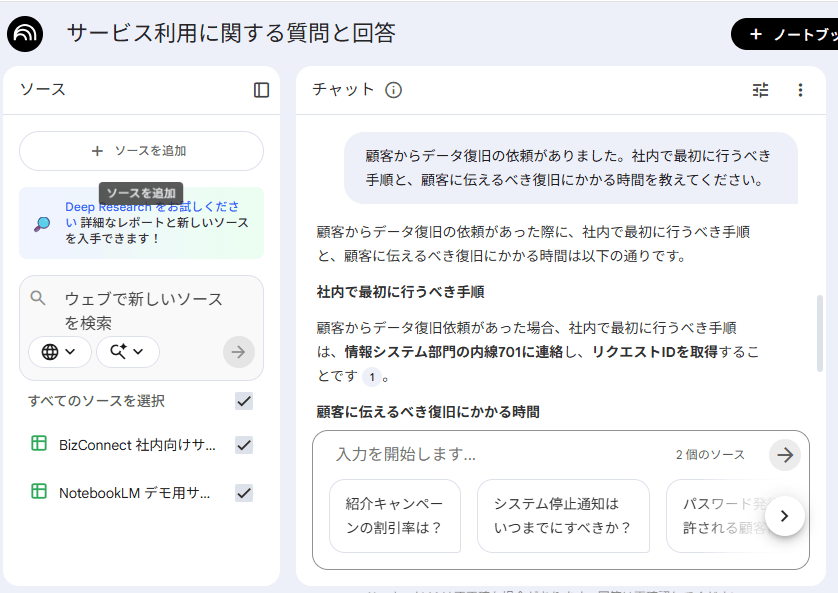The height and width of the screenshot is (593, 838).
Task: View chat details via the info icon
Action: pos(394,89)
